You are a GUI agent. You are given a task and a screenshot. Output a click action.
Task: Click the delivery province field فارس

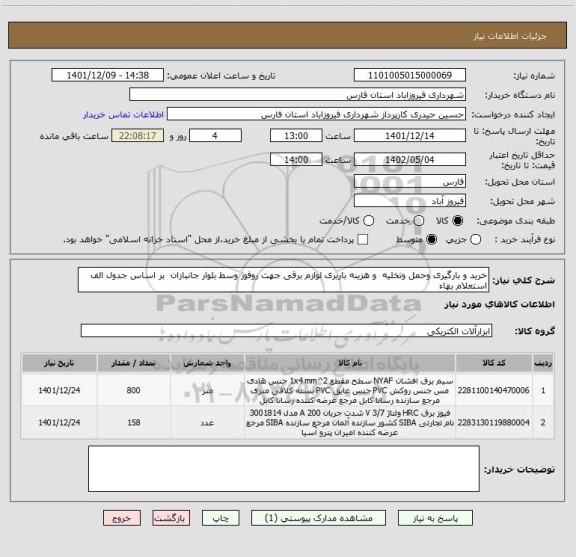410,181
